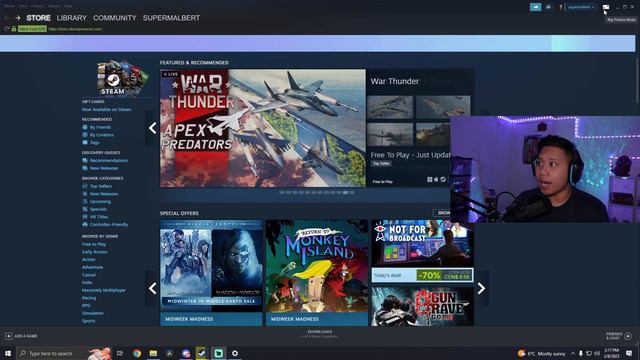The width and height of the screenshot is (640, 360).
Task: Click the page reload icon
Action: pyautogui.click(x=7, y=29)
